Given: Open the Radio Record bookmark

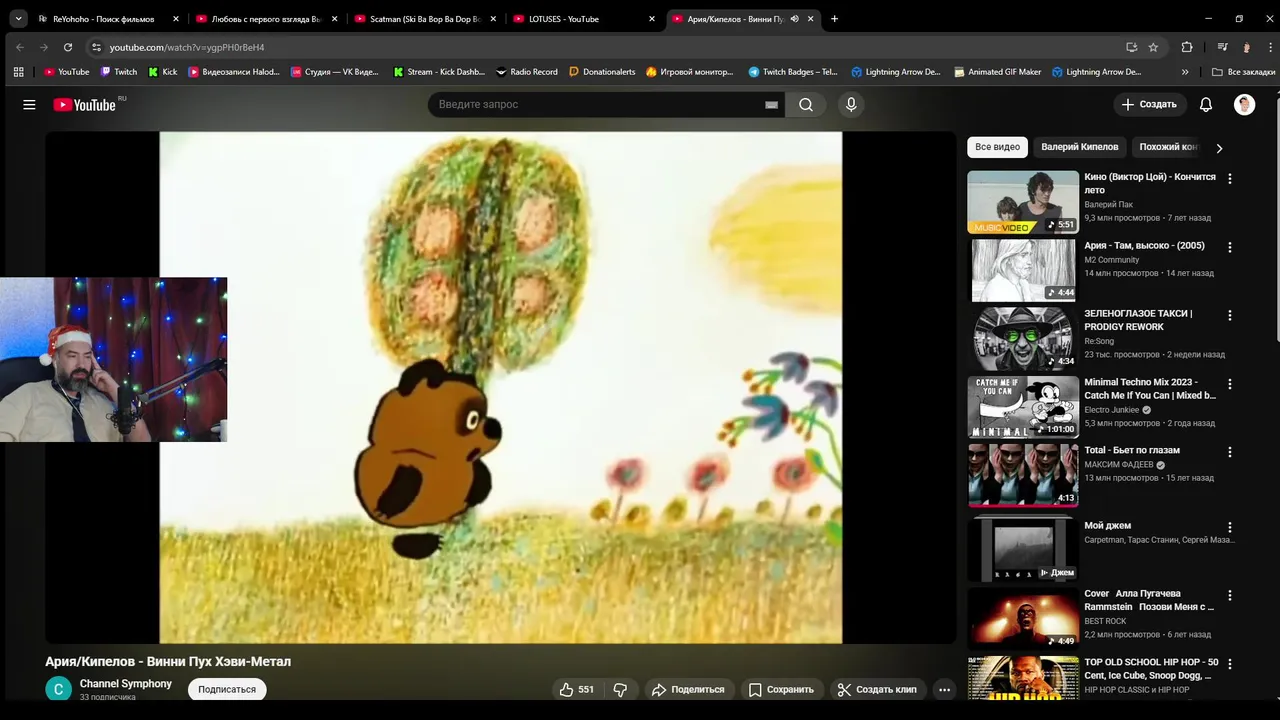Looking at the screenshot, I should (x=527, y=72).
